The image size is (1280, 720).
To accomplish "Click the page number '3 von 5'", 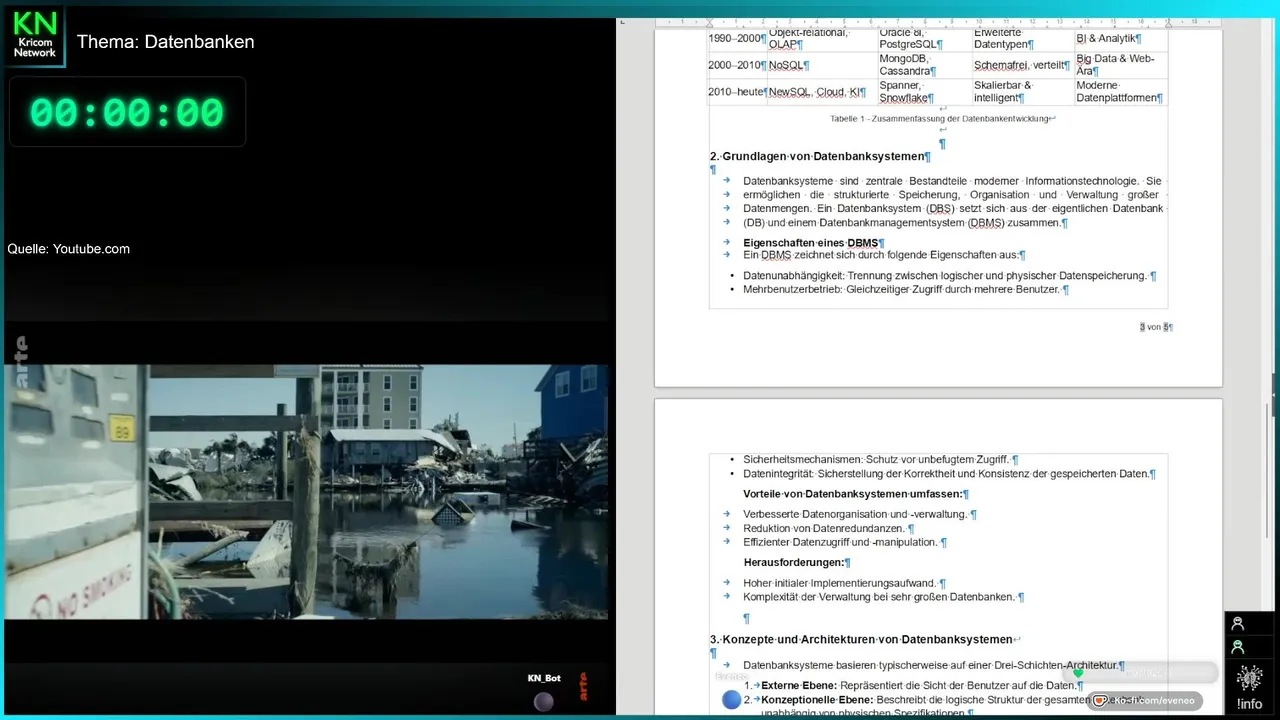I will (x=1156, y=327).
